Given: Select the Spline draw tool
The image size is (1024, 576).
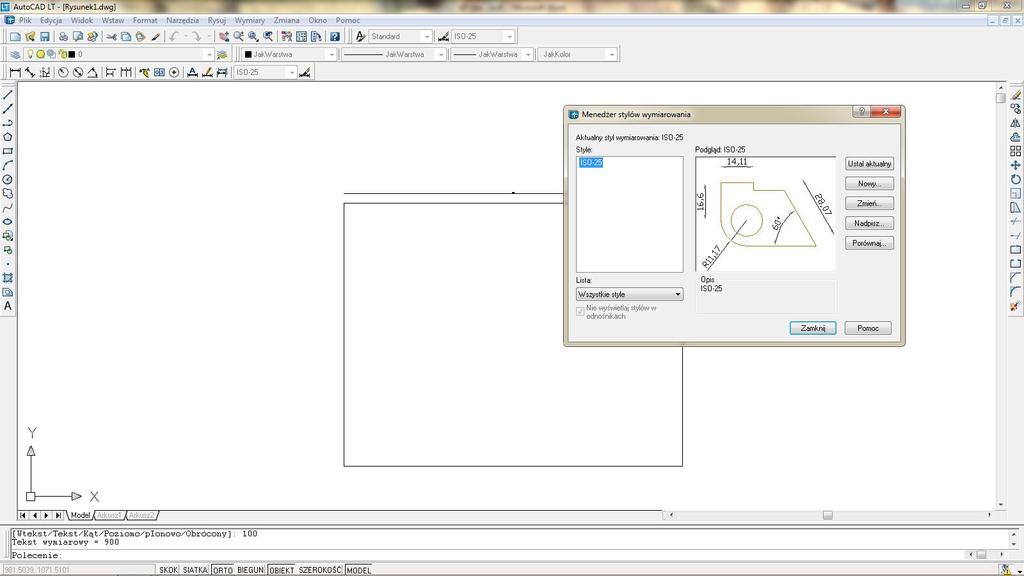Looking at the screenshot, I should click(8, 208).
